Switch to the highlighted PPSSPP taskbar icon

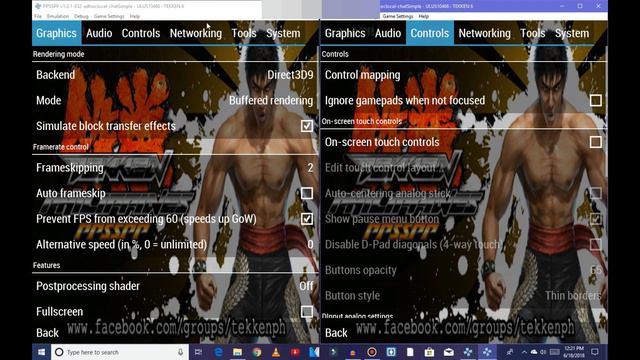coord(487,352)
